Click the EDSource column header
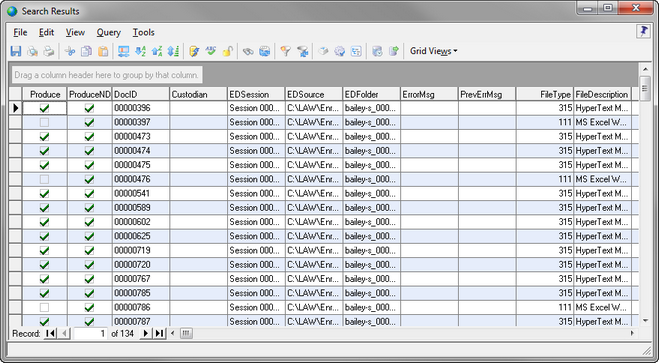Image resolution: width=659 pixels, height=363 pixels. 314,95
